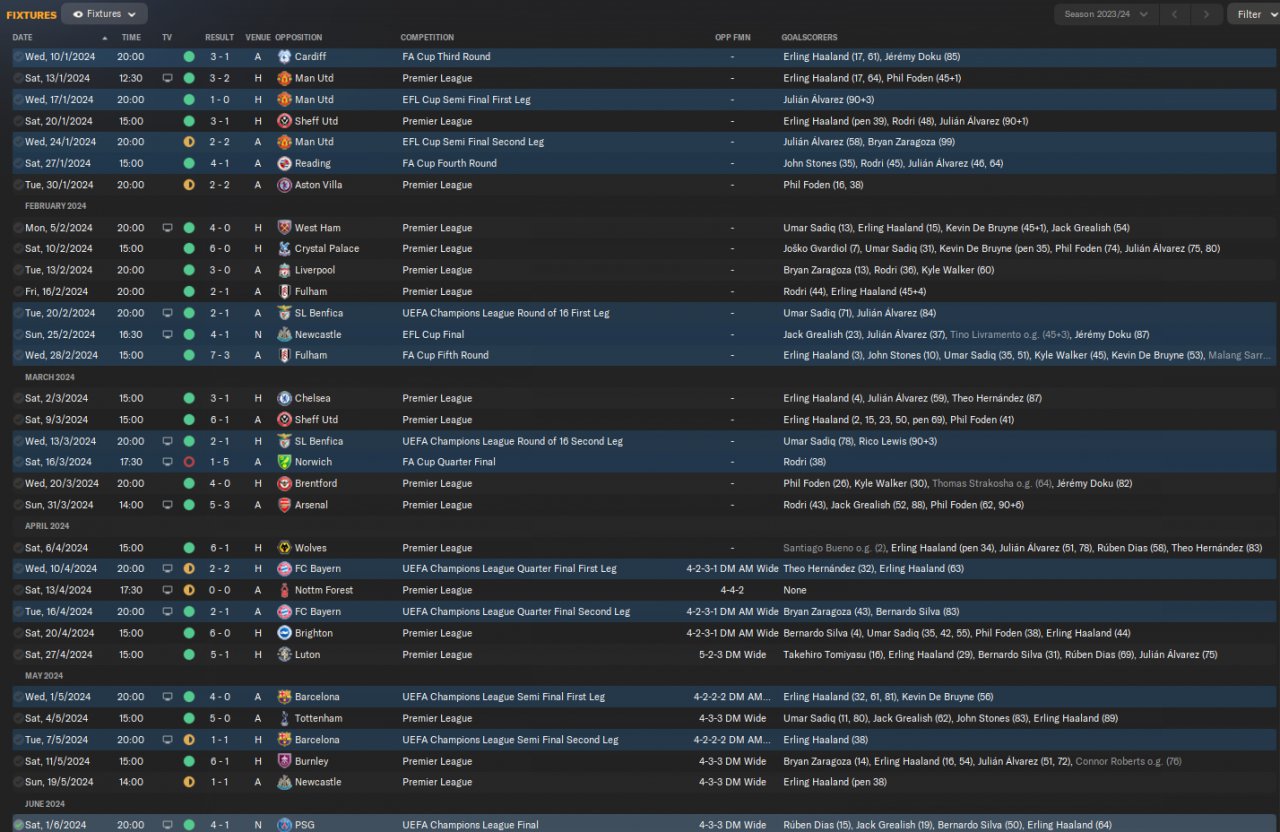Click the West Ham club badge
1280x832 pixels.
[284, 228]
